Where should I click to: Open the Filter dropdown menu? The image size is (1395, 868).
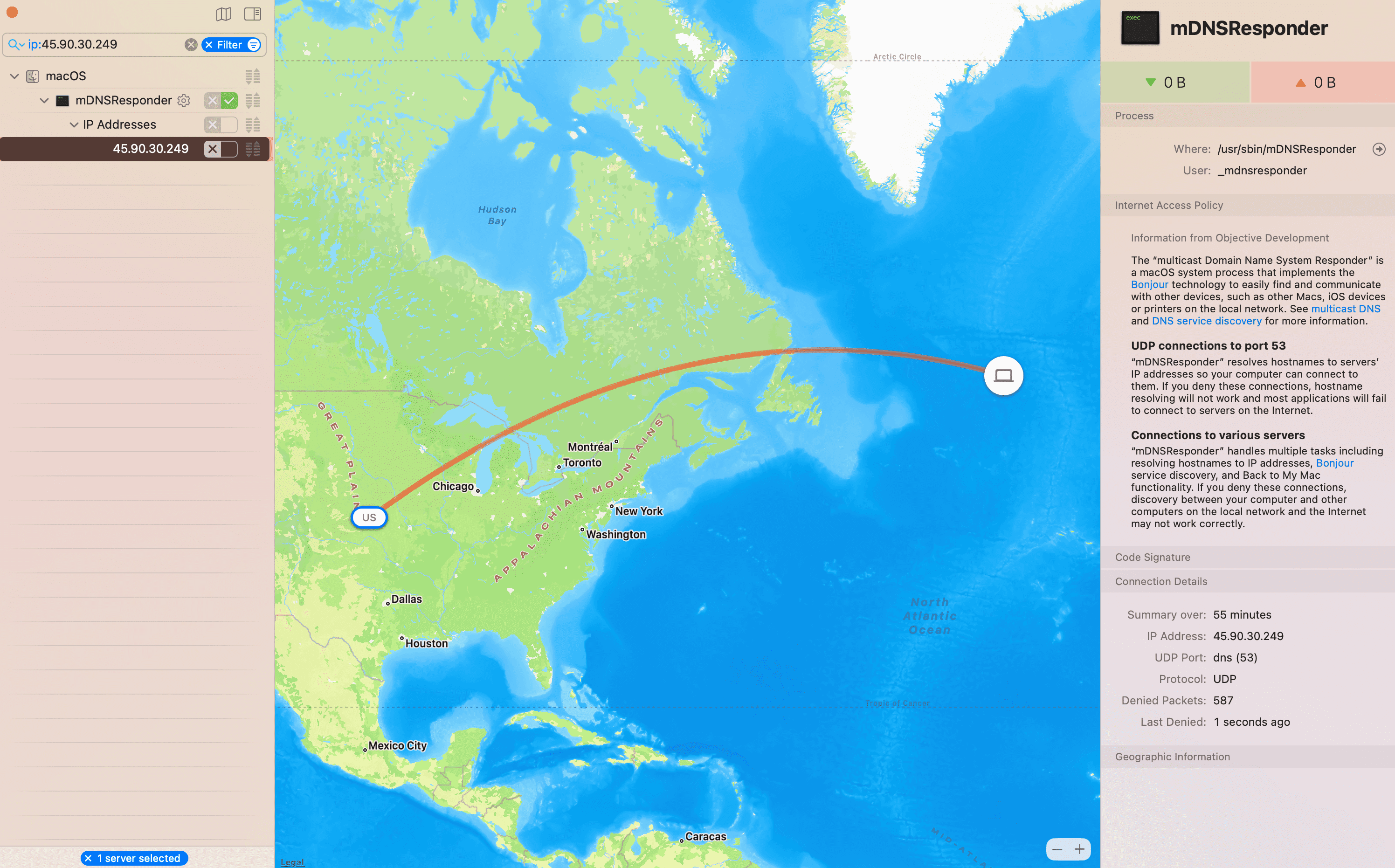coord(254,44)
